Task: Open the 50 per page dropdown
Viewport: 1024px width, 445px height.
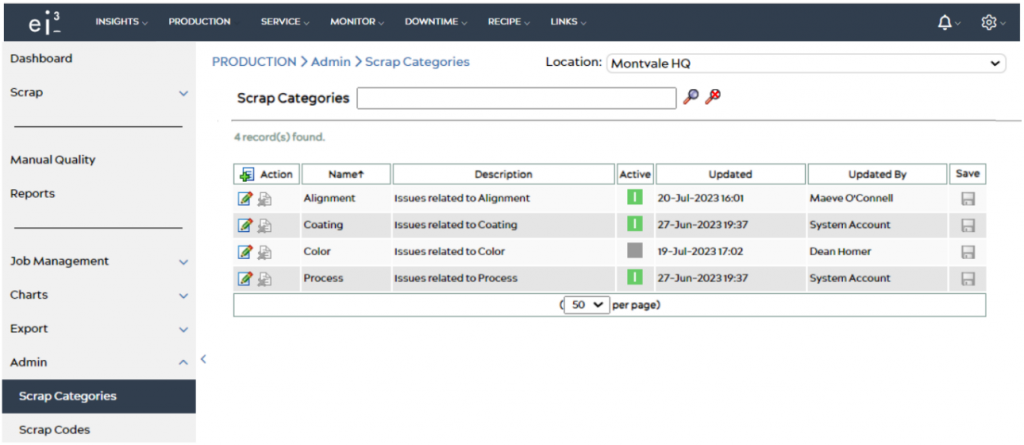Action: [x=586, y=305]
